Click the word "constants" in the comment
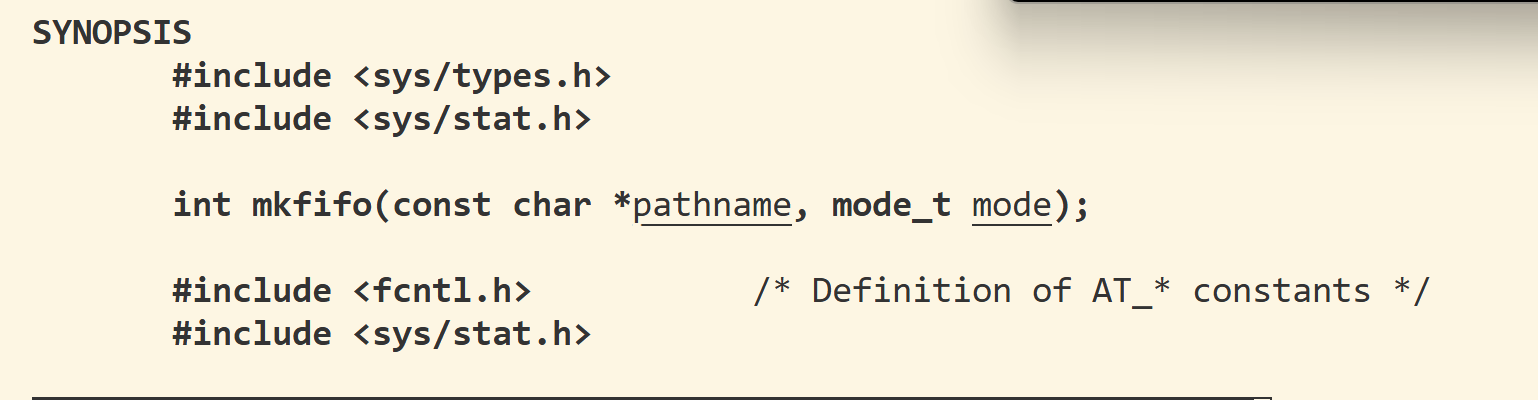 click(1281, 291)
